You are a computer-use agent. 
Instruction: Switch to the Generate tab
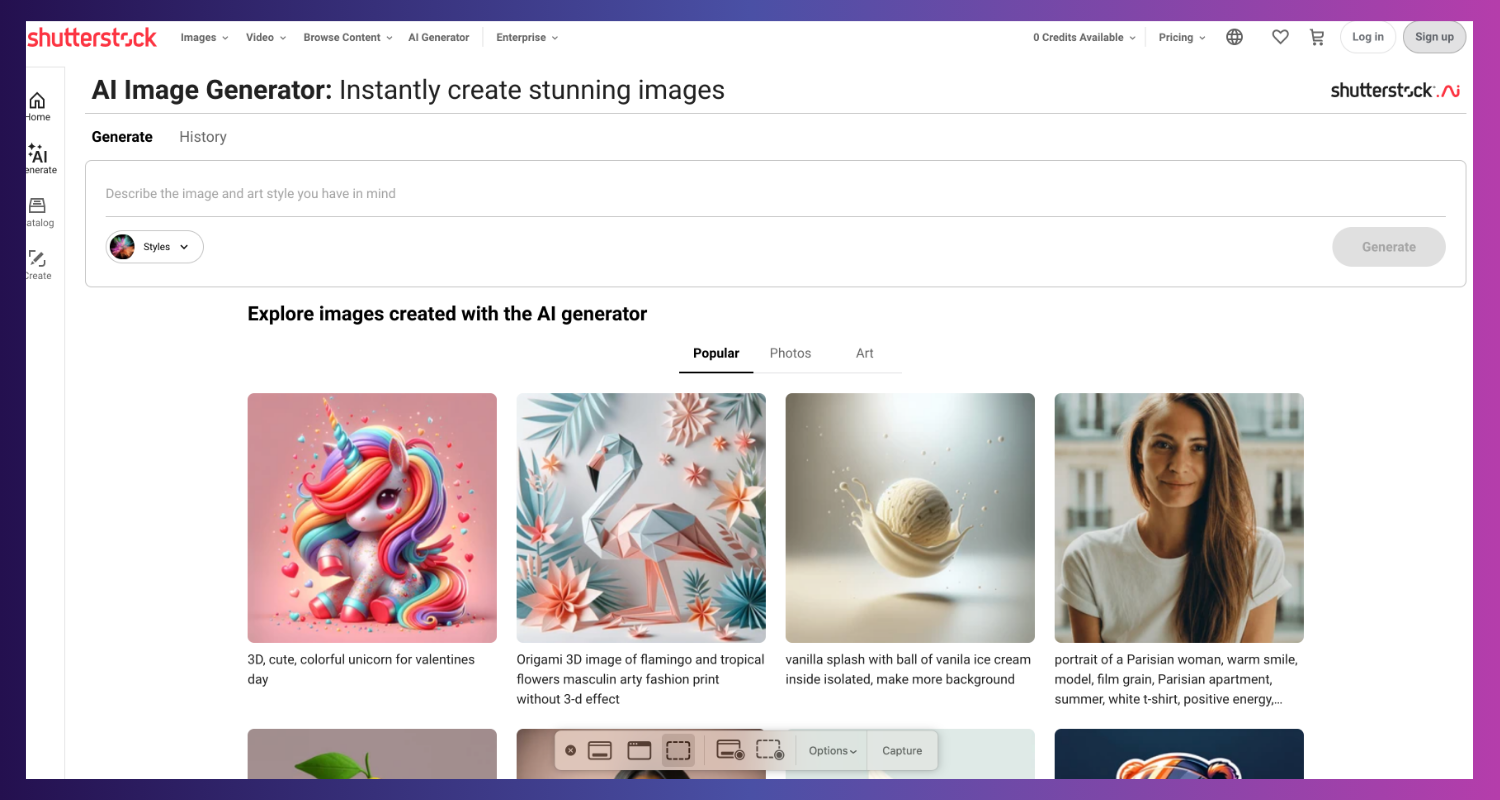[122, 137]
